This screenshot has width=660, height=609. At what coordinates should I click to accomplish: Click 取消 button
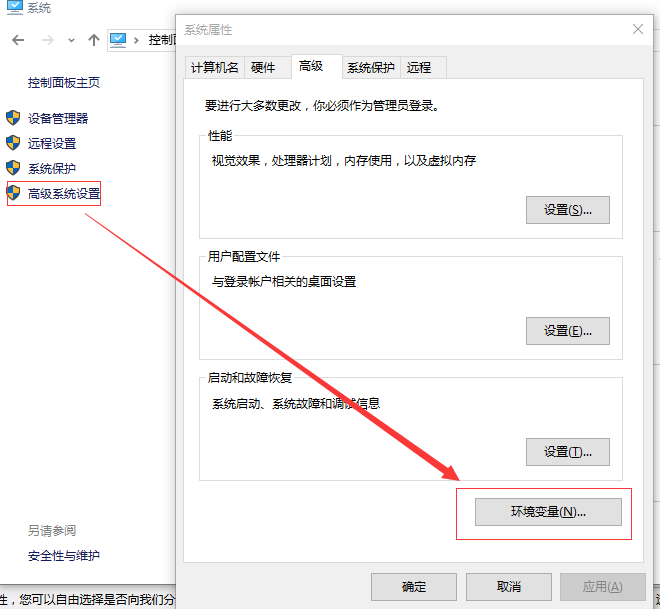click(x=508, y=587)
